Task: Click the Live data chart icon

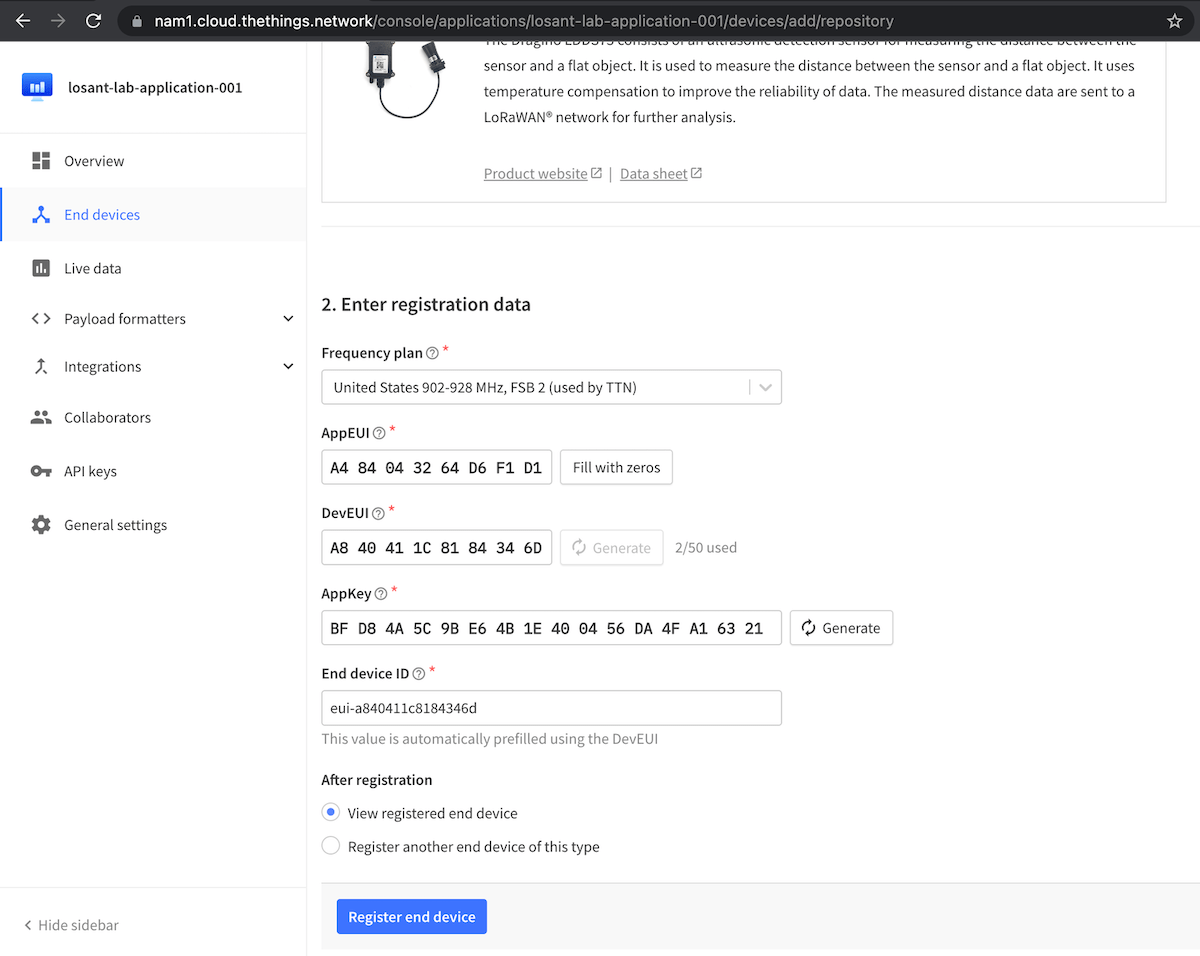Action: pyautogui.click(x=41, y=268)
